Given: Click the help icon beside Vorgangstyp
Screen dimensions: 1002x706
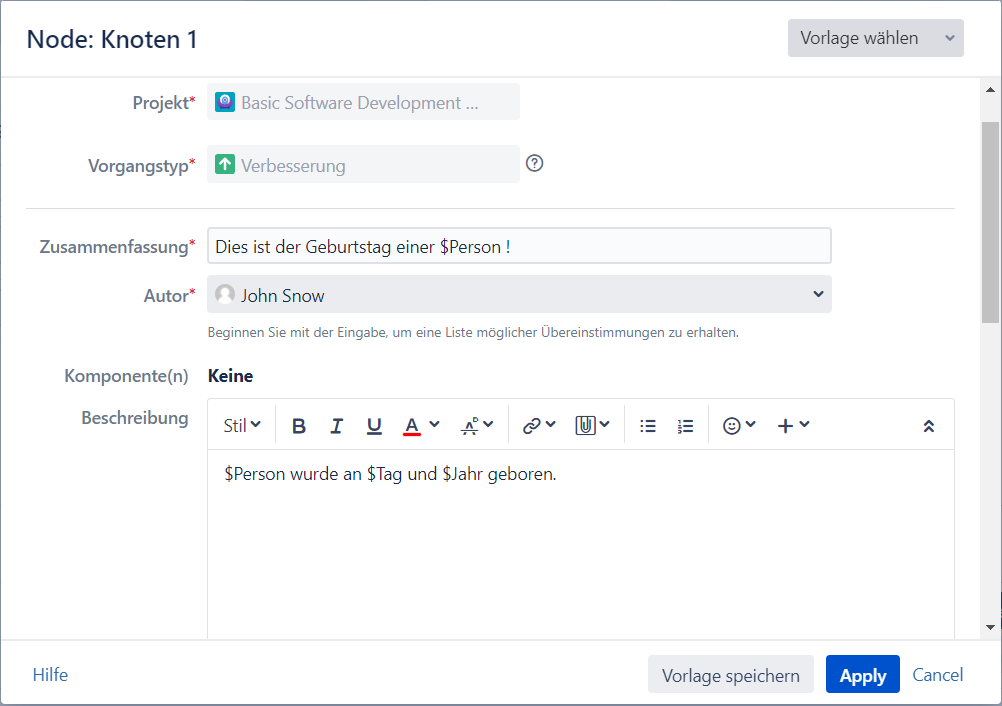Looking at the screenshot, I should point(534,164).
